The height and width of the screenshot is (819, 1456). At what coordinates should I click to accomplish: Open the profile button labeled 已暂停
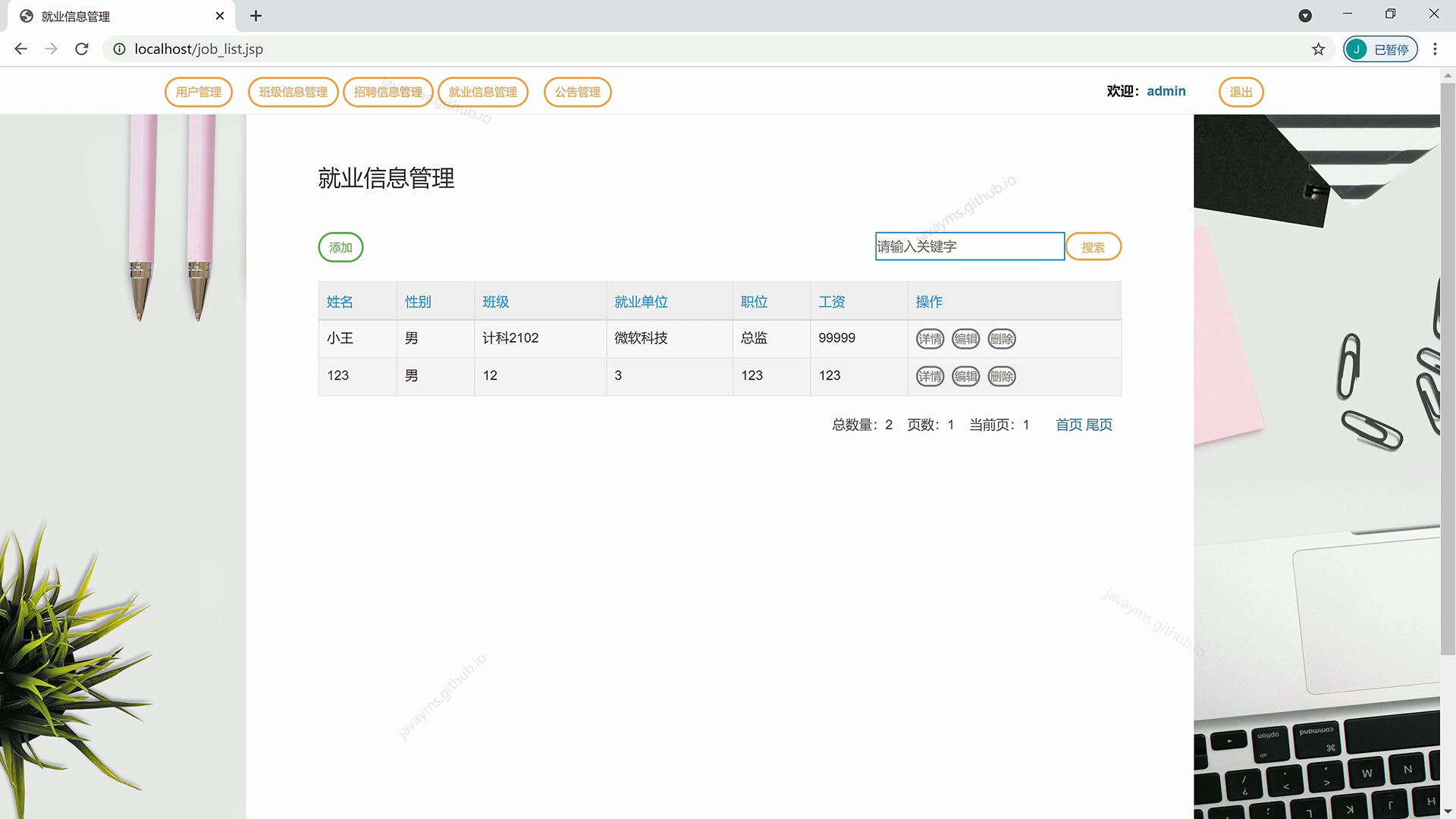pyautogui.click(x=1380, y=49)
